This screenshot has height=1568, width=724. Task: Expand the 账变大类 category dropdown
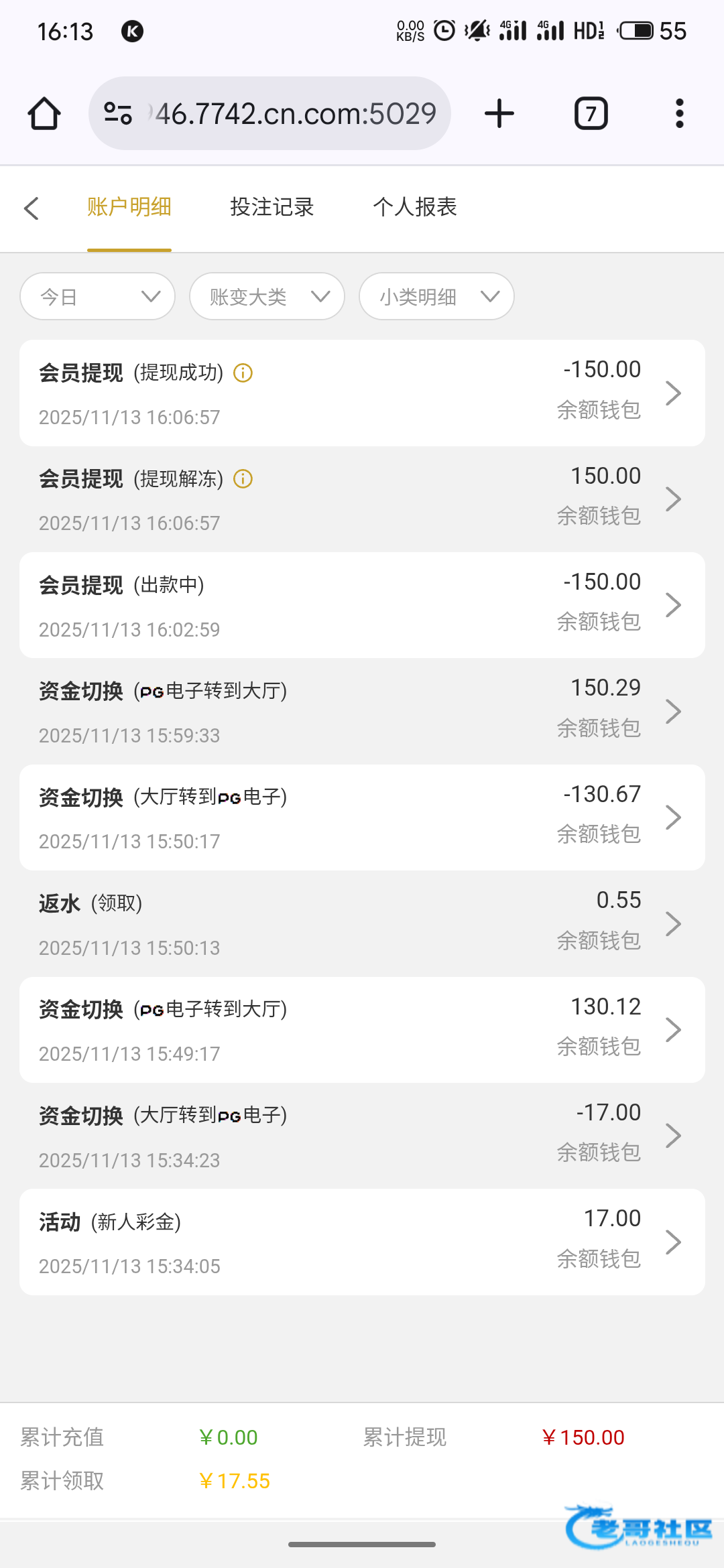[x=267, y=296]
